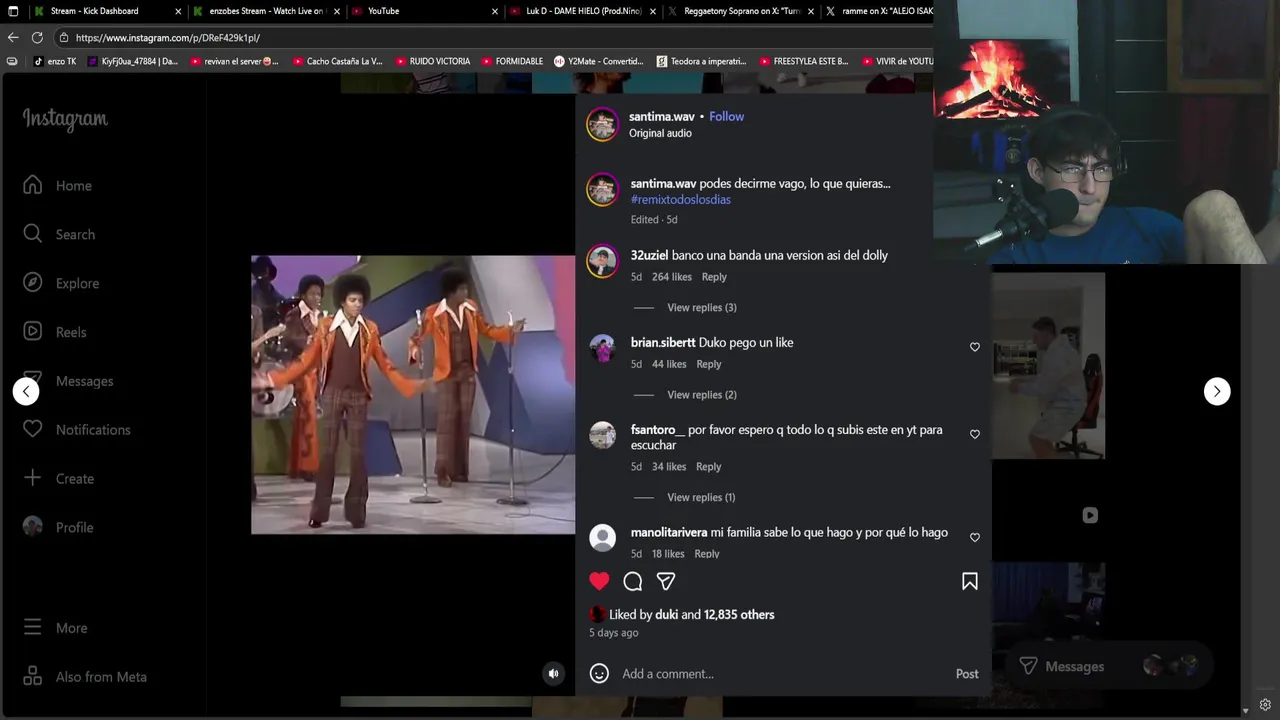
Task: Open Y2Mate - Convertid... bookmark
Action: point(599,61)
